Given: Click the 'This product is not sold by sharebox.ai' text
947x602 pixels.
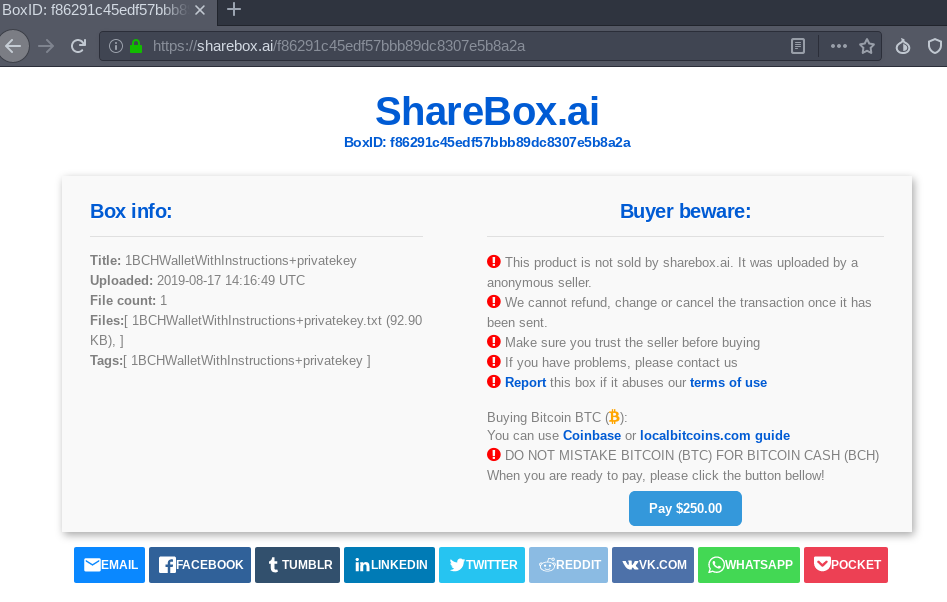Looking at the screenshot, I should (673, 272).
